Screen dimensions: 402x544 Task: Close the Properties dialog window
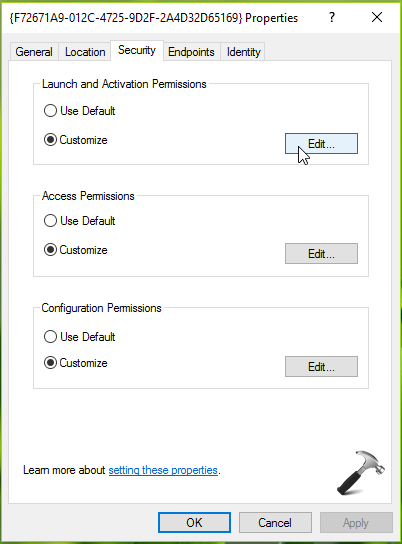tap(377, 17)
